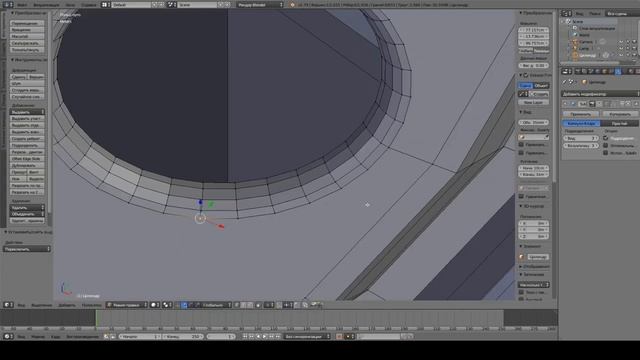Screen dimensions: 640x360
Task: Open properties editor type icon
Action: click(566, 71)
